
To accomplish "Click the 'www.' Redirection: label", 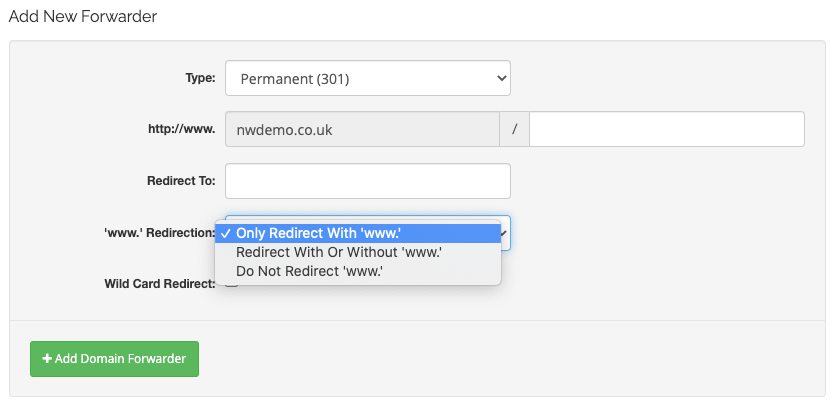I will coord(159,232).
